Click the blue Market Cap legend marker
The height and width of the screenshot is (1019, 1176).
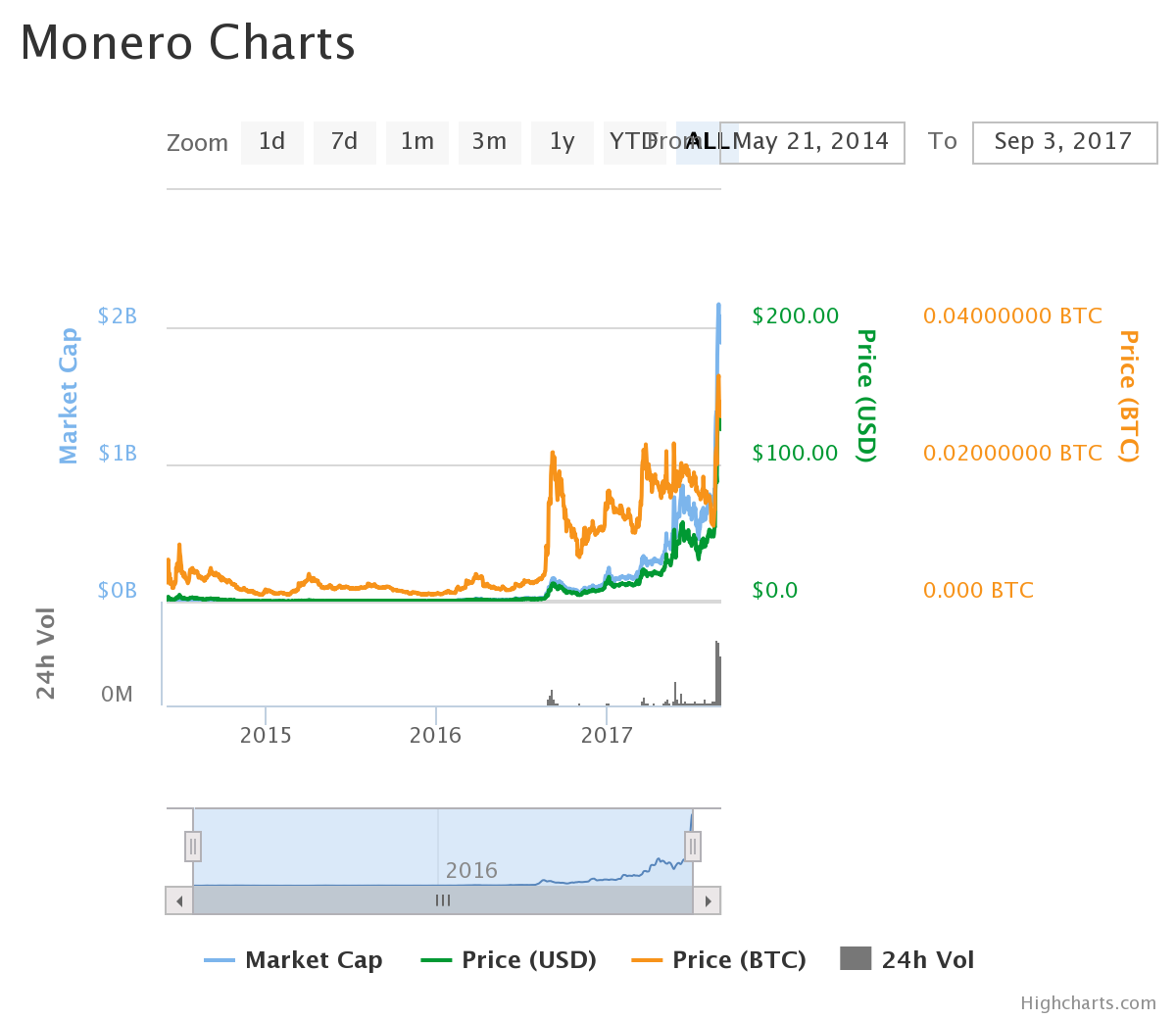[218, 960]
